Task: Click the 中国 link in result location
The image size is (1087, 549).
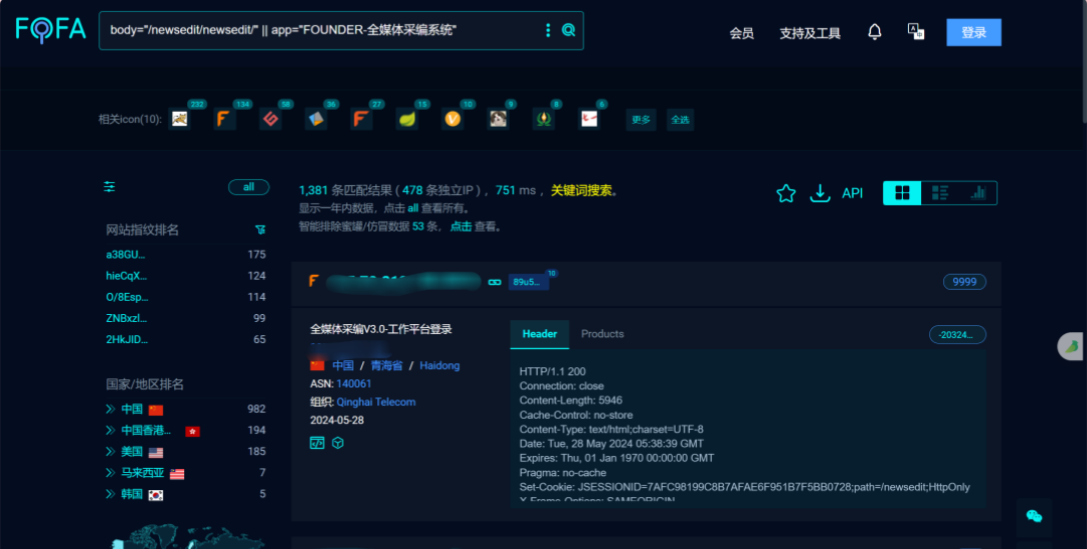Action: coord(342,365)
